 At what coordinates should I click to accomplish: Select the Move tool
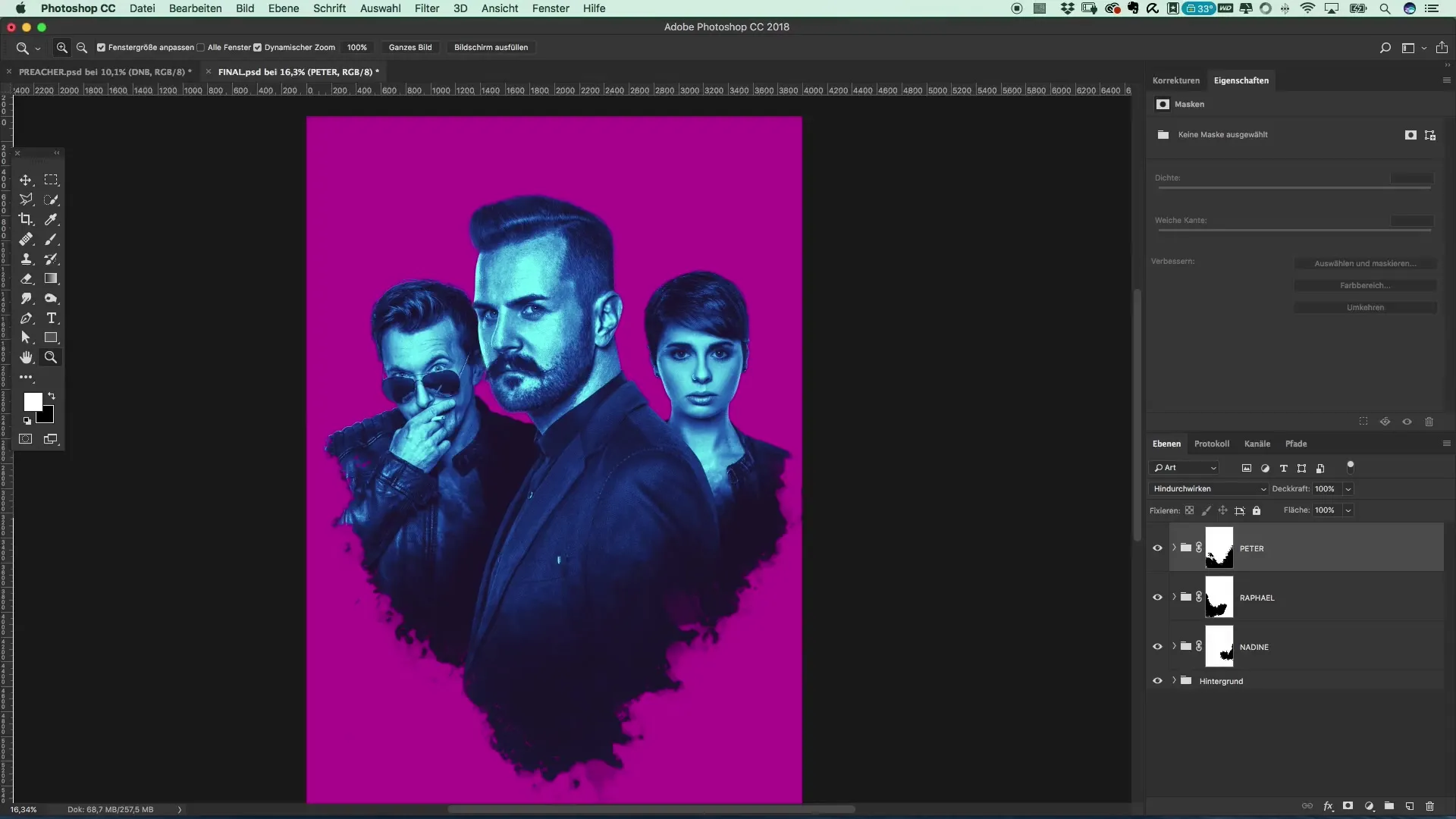coord(26,180)
